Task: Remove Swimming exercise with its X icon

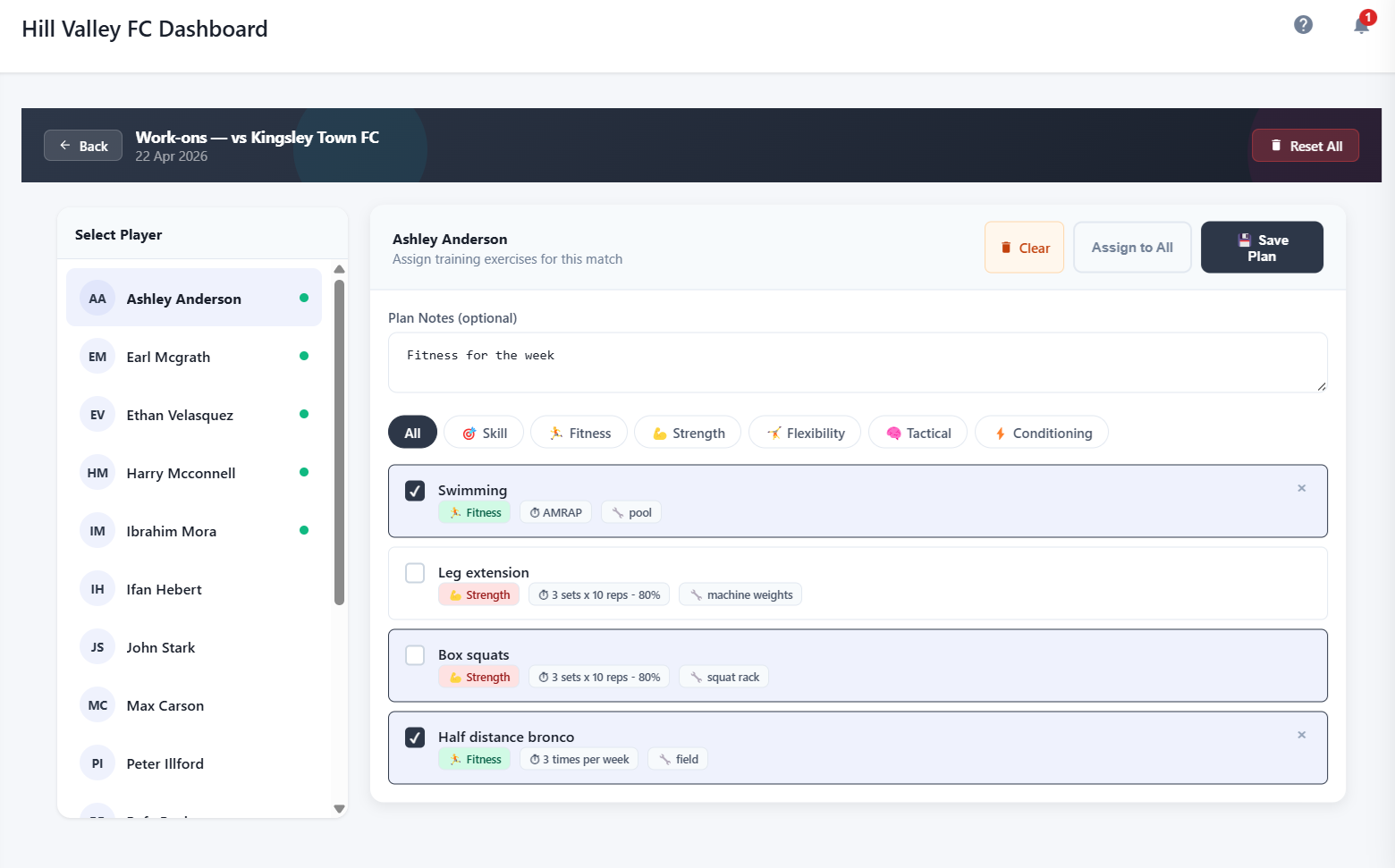Action: click(x=1301, y=488)
